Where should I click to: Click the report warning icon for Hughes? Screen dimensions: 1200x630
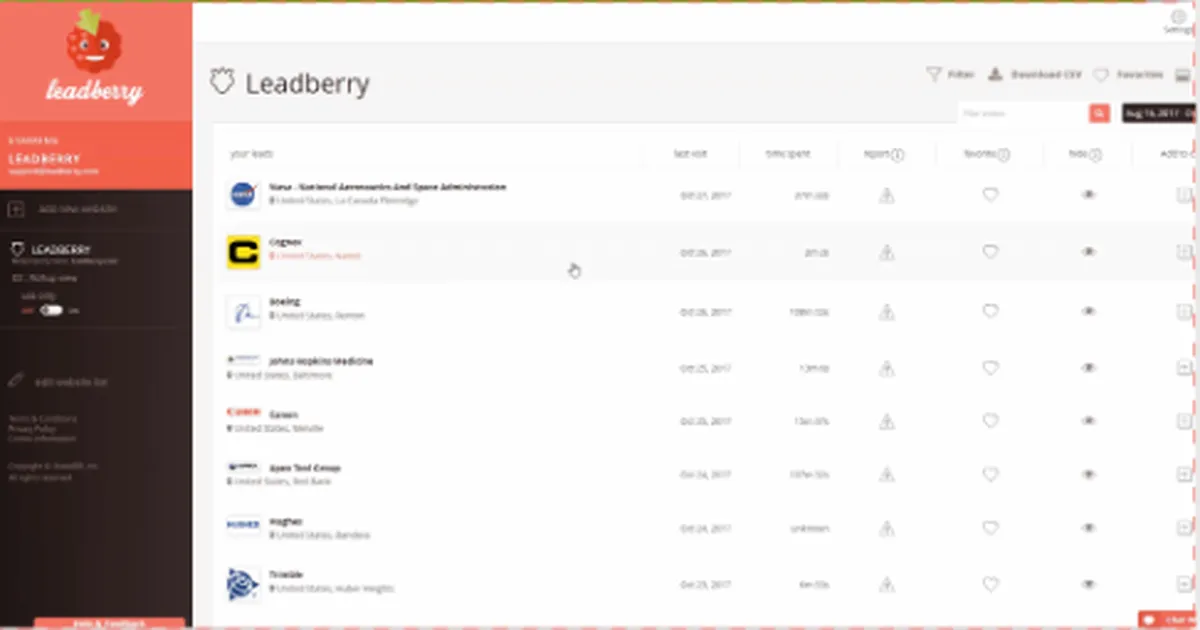(886, 528)
